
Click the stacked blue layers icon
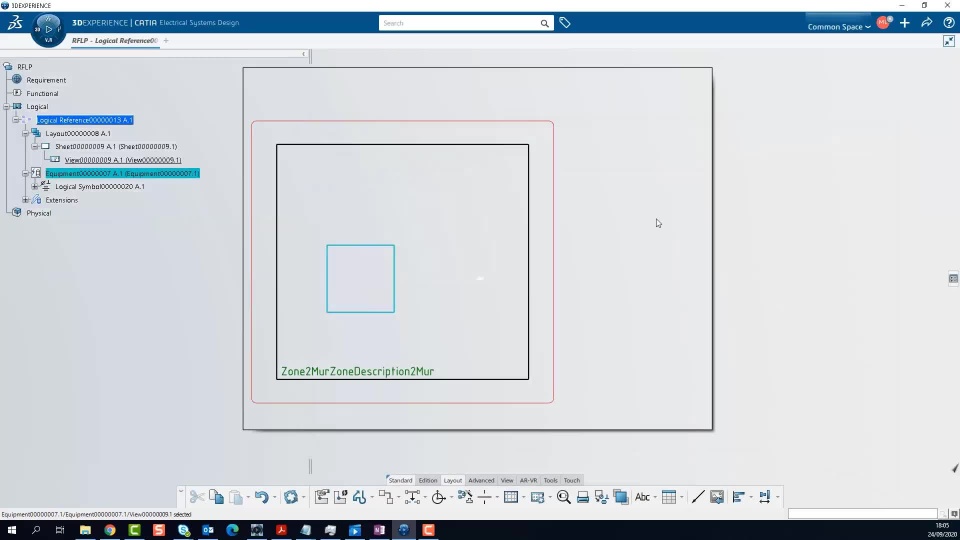click(621, 497)
